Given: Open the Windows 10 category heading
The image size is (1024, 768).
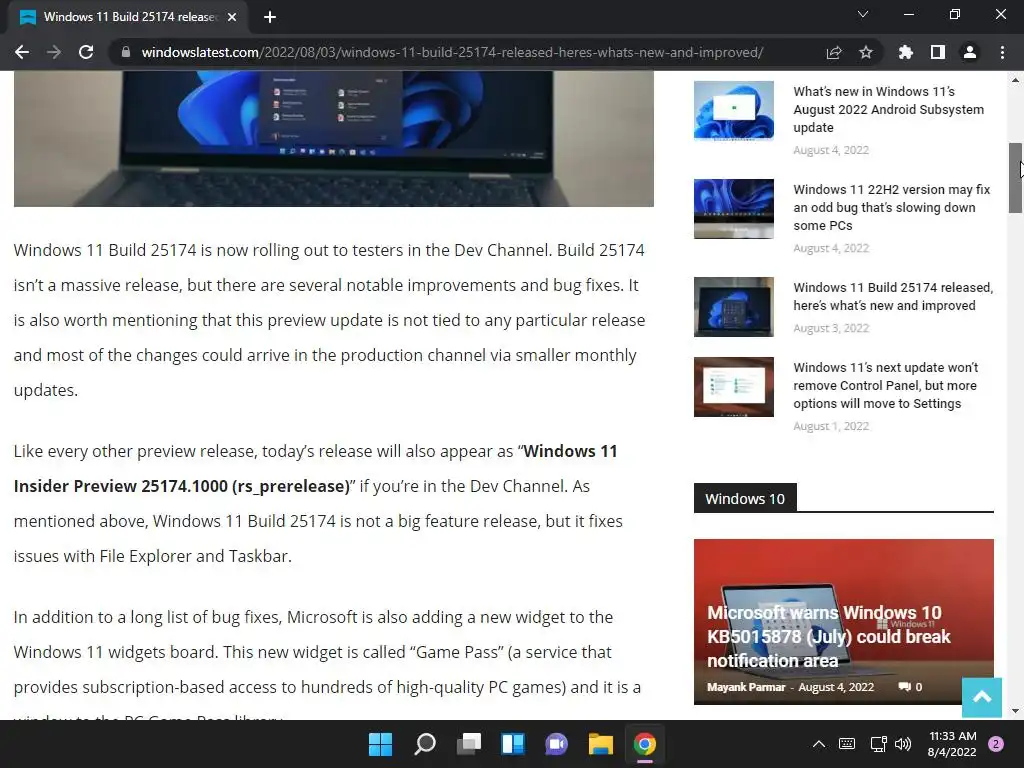Looking at the screenshot, I should pyautogui.click(x=744, y=498).
